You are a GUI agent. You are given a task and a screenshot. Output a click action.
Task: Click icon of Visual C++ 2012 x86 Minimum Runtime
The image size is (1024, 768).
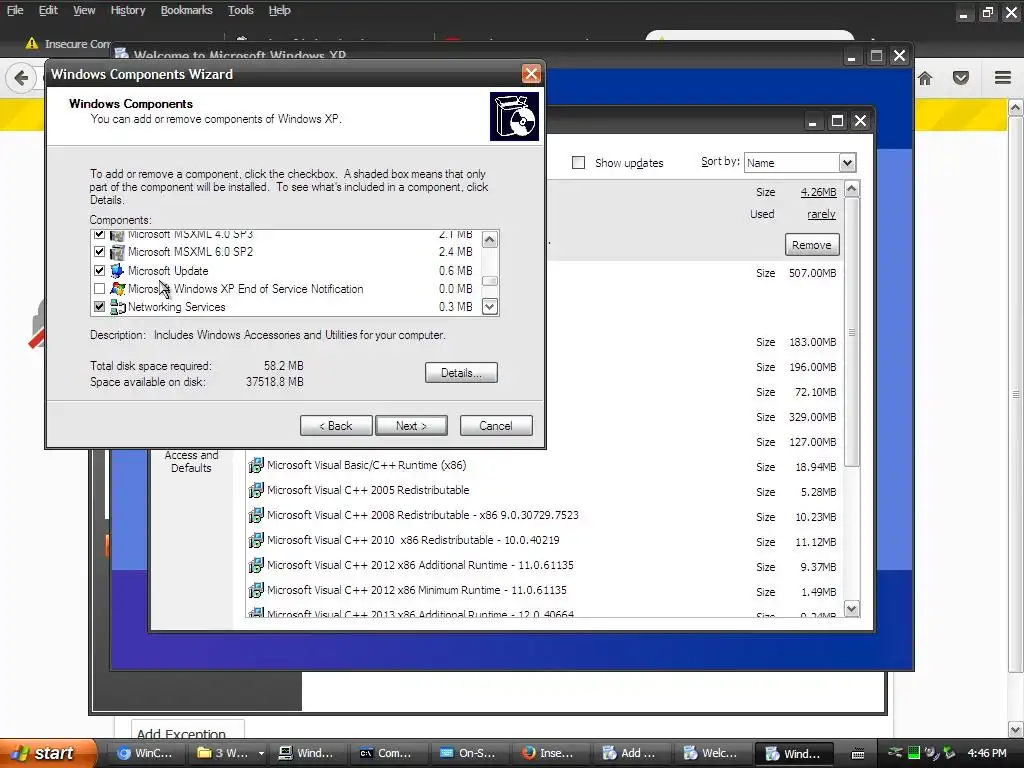click(x=256, y=590)
